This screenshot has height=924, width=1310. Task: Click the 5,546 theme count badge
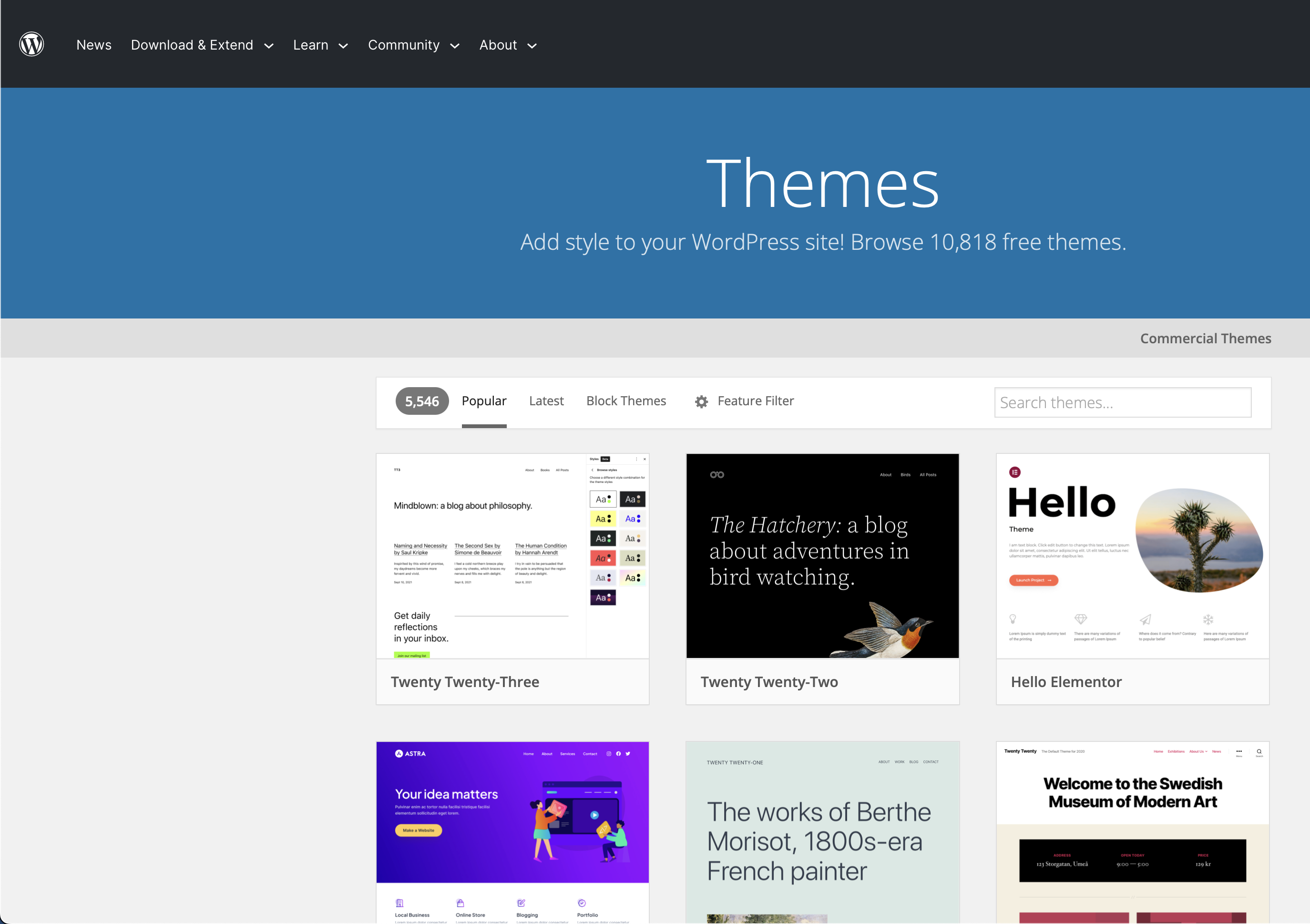tap(421, 401)
